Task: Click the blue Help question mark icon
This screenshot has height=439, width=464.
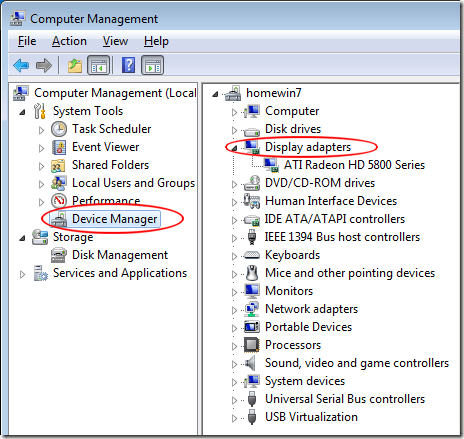Action: click(129, 65)
